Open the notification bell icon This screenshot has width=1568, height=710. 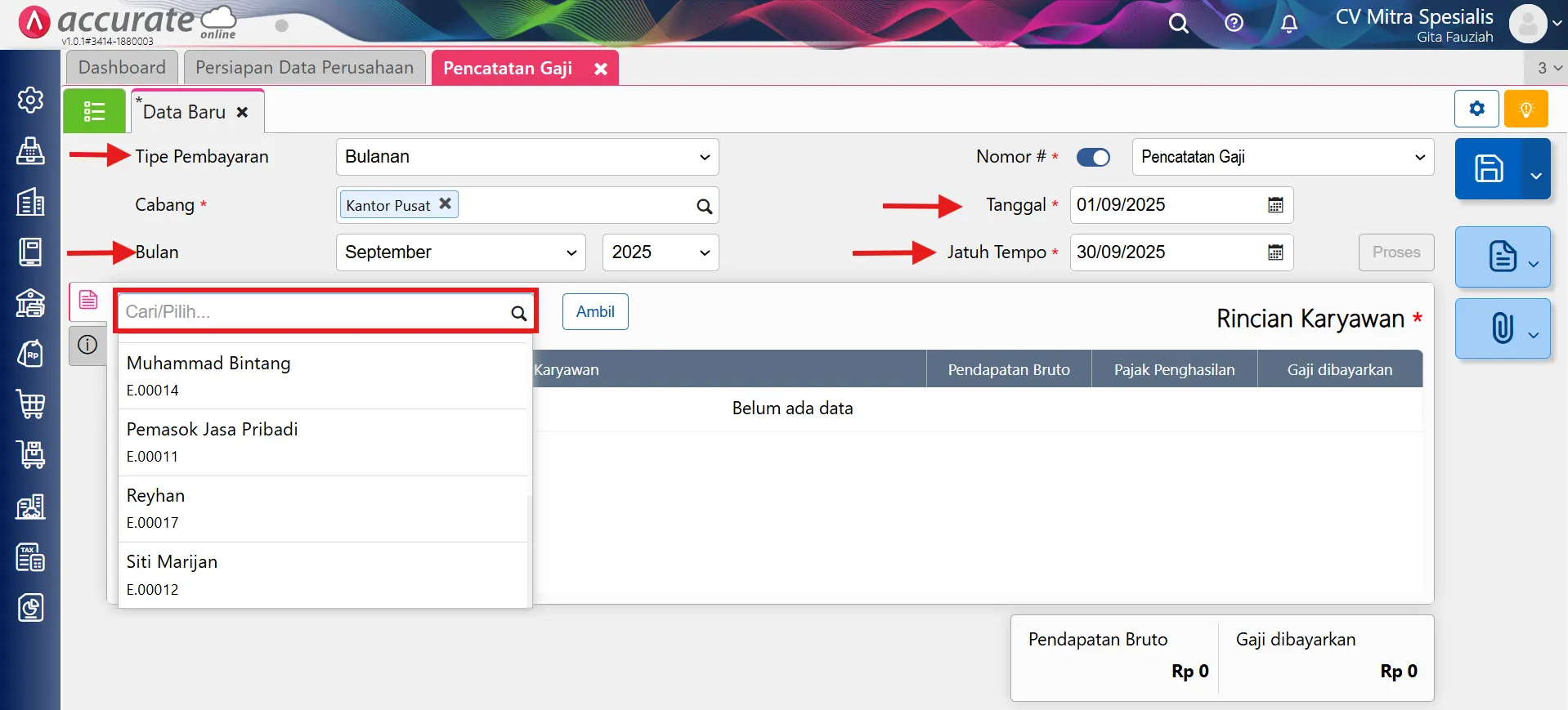coord(1288,24)
